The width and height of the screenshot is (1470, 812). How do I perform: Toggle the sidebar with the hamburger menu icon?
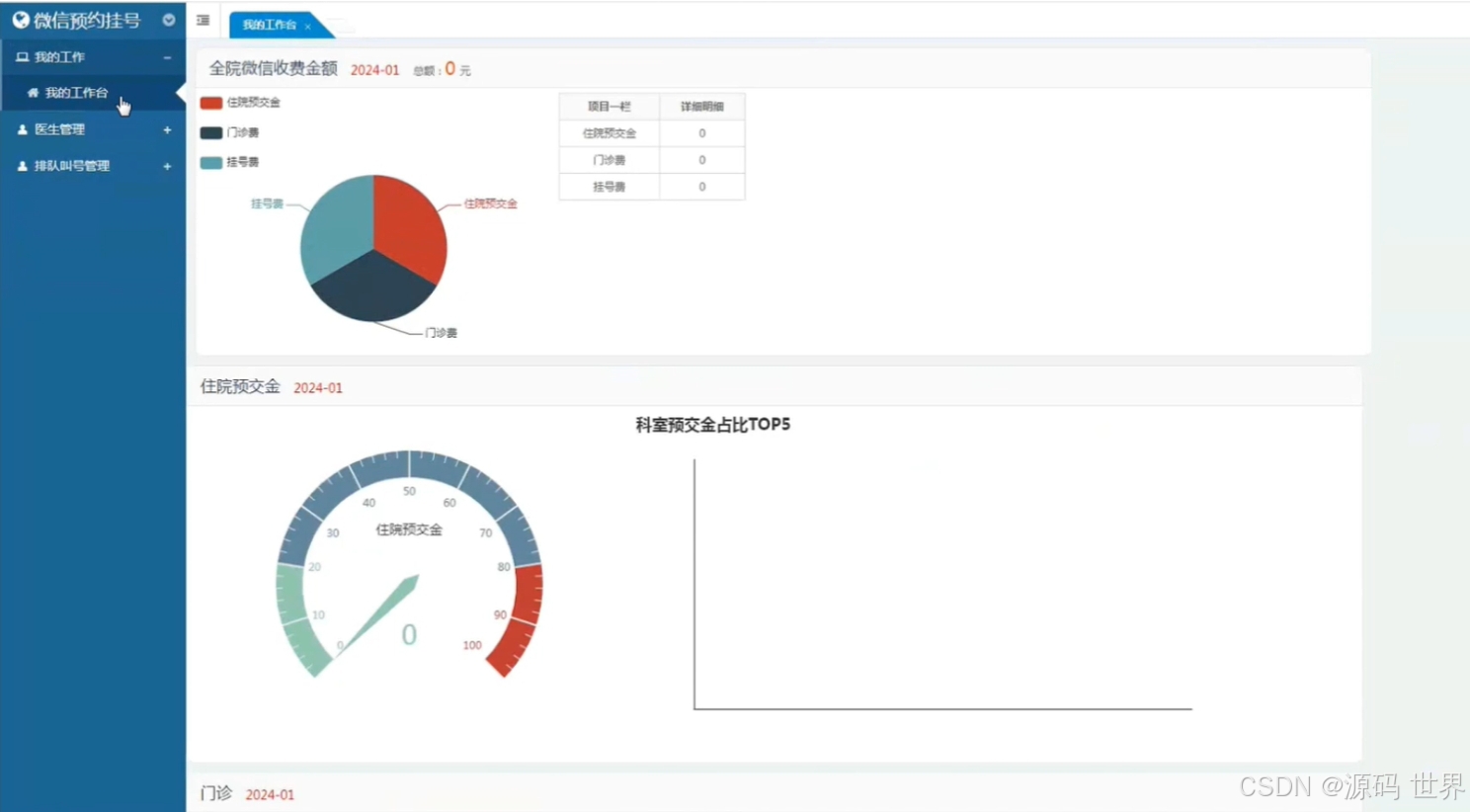point(203,20)
